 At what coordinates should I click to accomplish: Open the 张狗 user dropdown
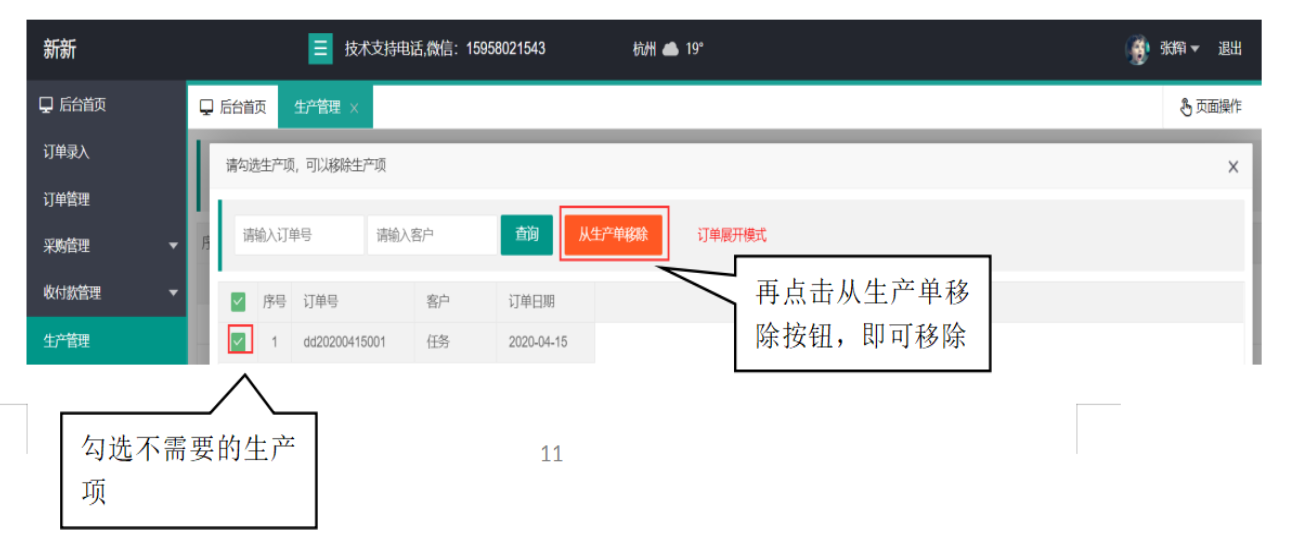coord(1179,49)
